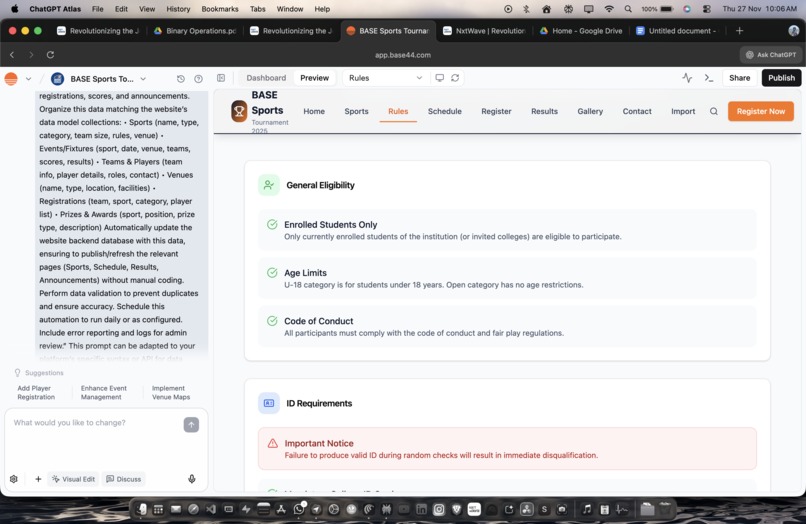
Task: Go to the Sports page
Action: 356,111
